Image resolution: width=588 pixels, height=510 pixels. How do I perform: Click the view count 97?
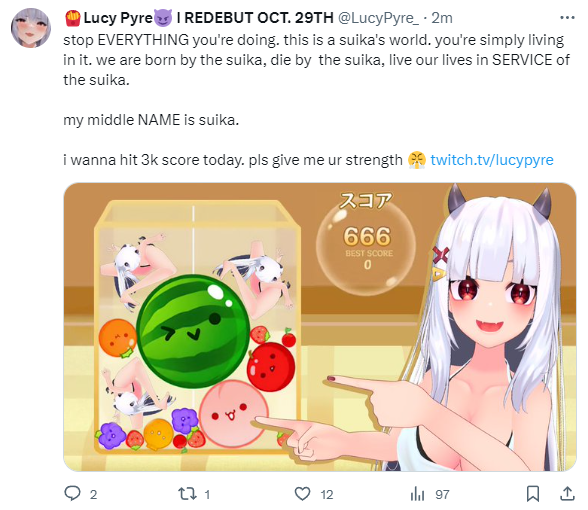[442, 495]
